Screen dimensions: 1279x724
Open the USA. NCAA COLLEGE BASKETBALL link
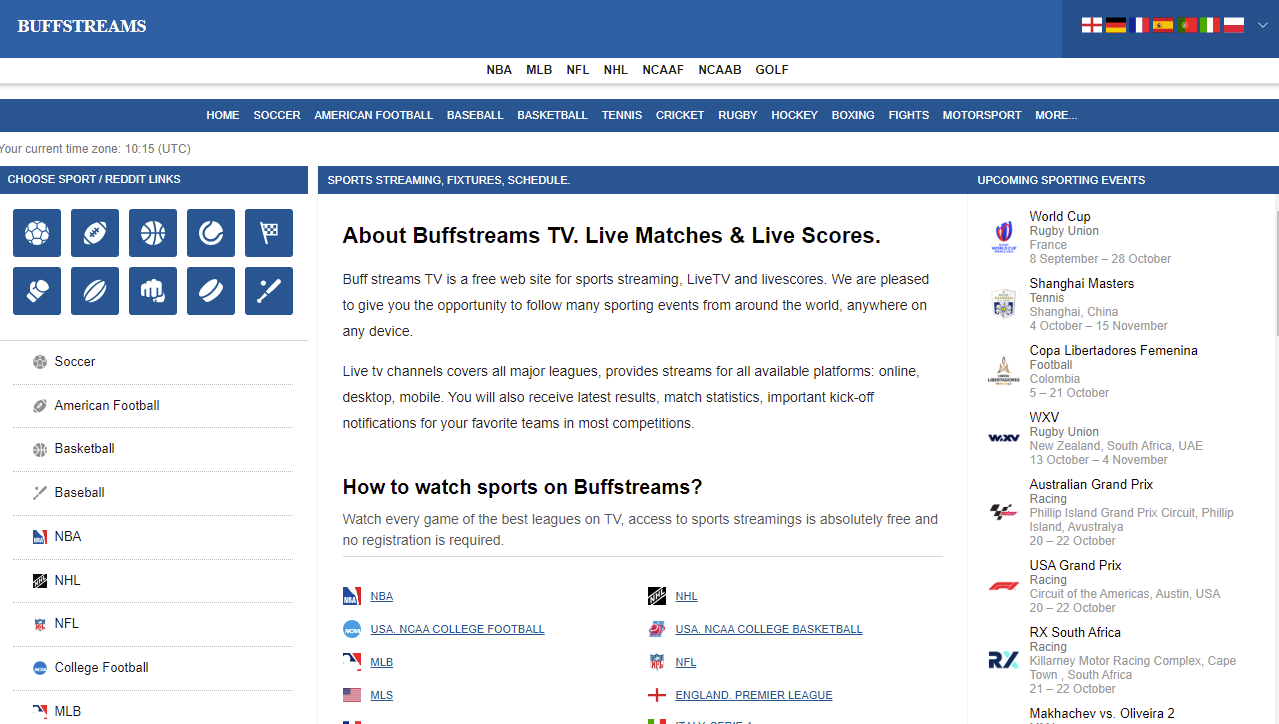(x=769, y=629)
